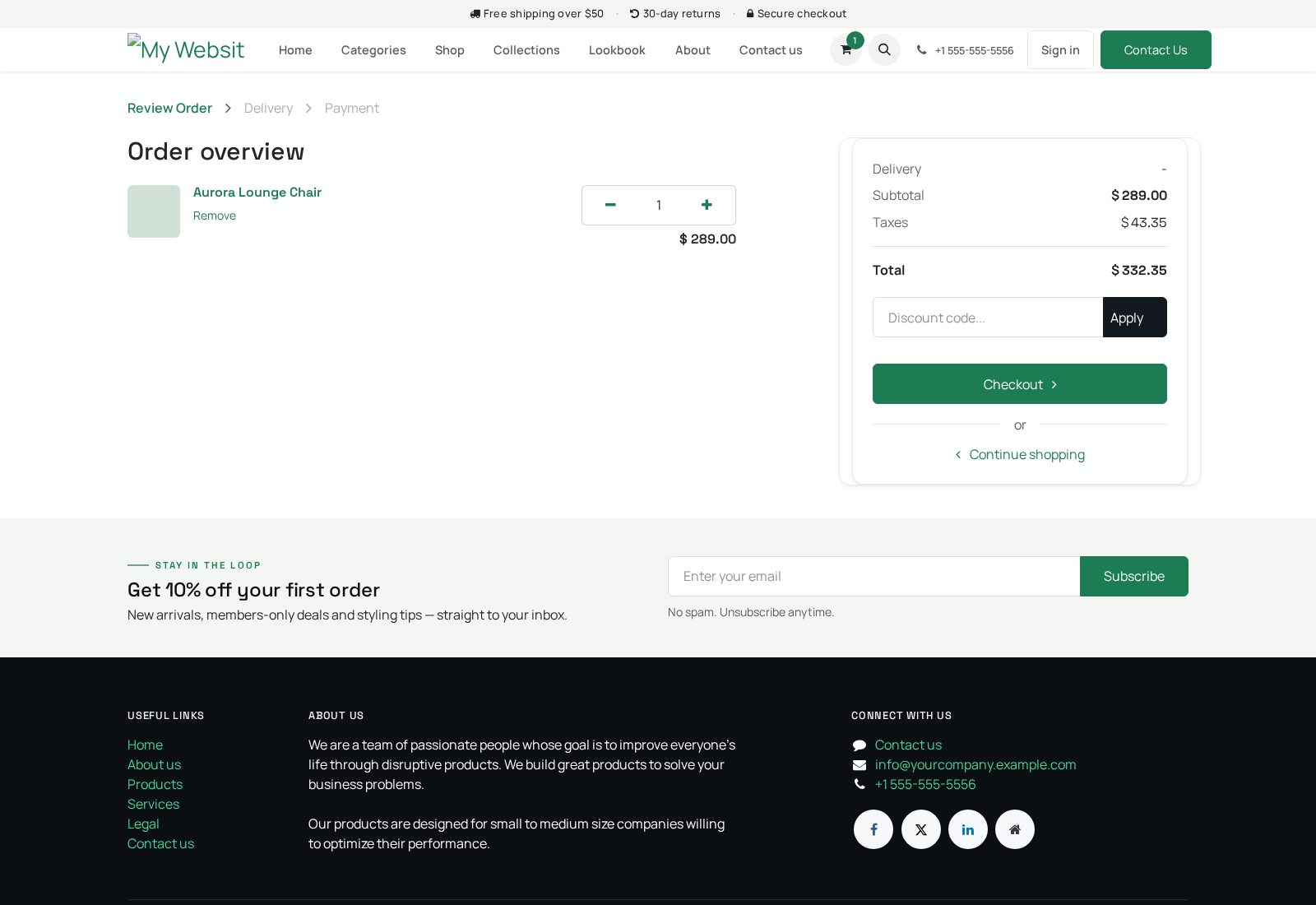Open Contact us under Useful Links
This screenshot has width=1316, height=905.
(160, 843)
